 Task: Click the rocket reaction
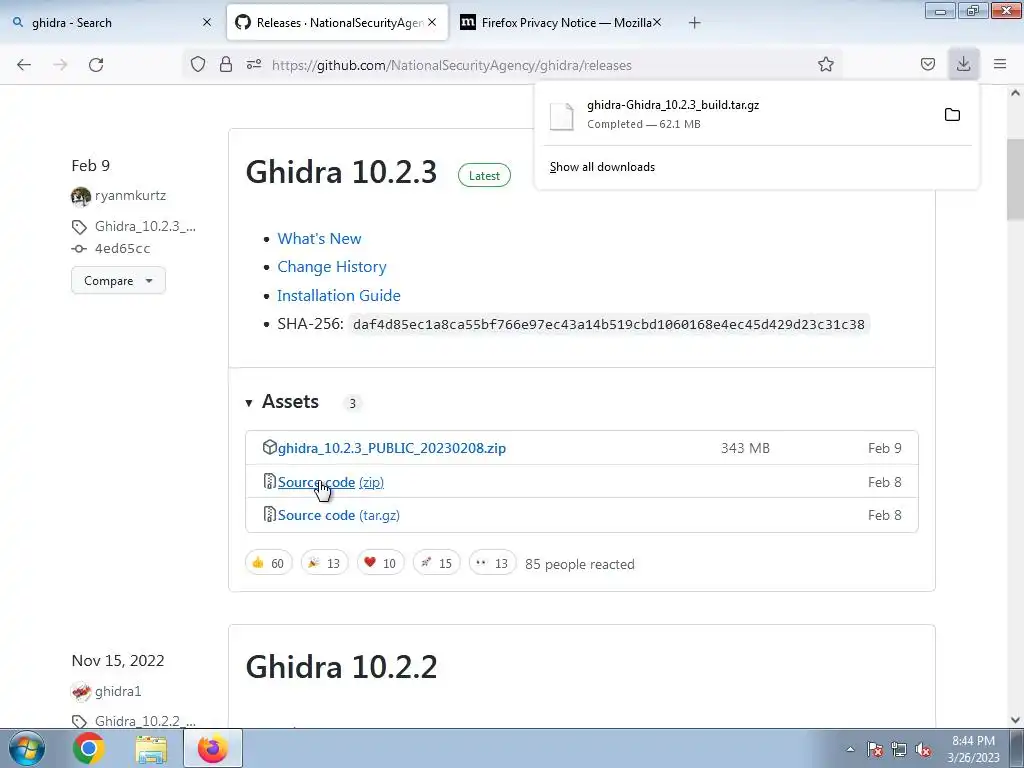pos(437,563)
